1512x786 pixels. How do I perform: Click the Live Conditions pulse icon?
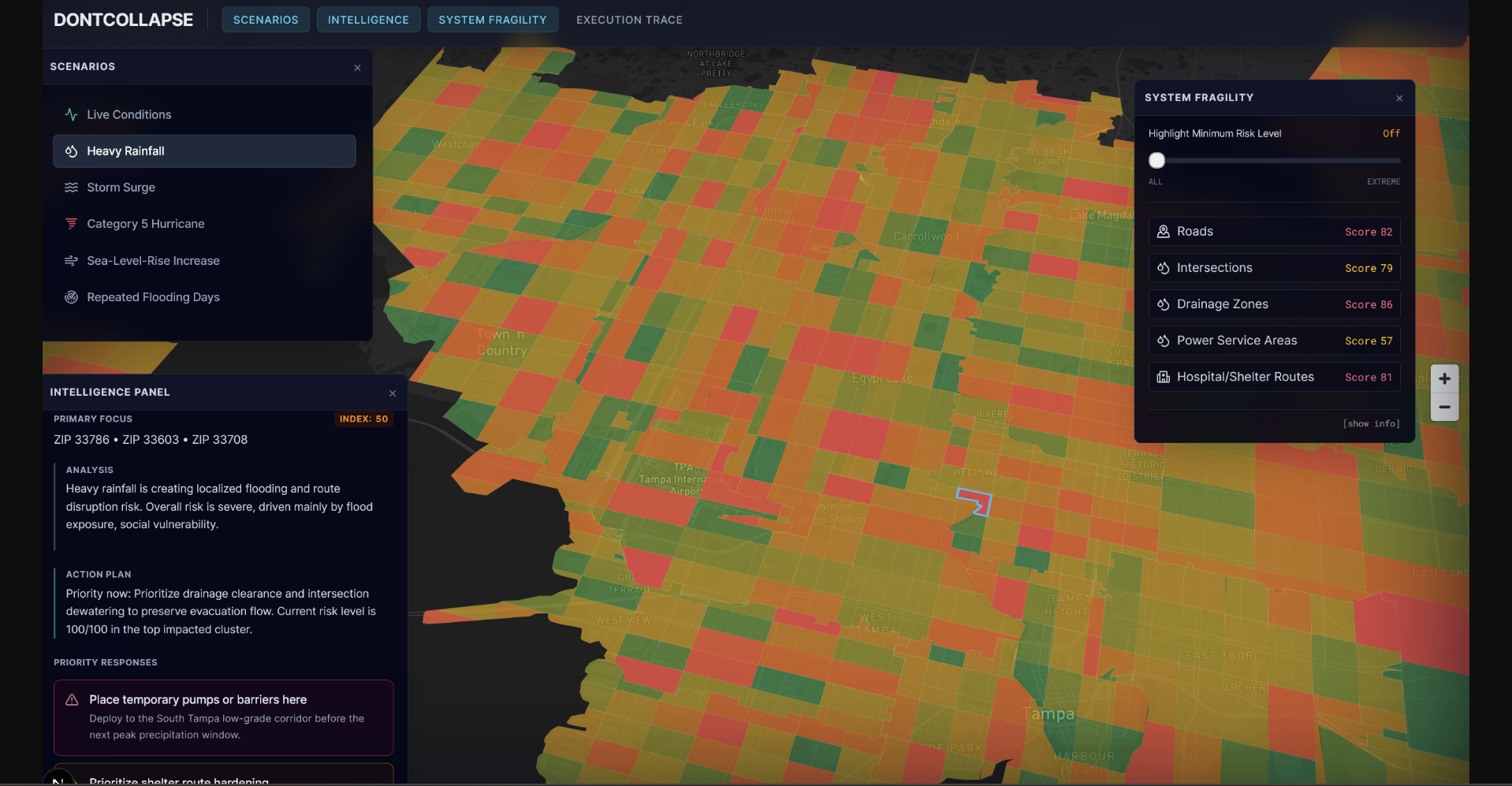tap(71, 114)
